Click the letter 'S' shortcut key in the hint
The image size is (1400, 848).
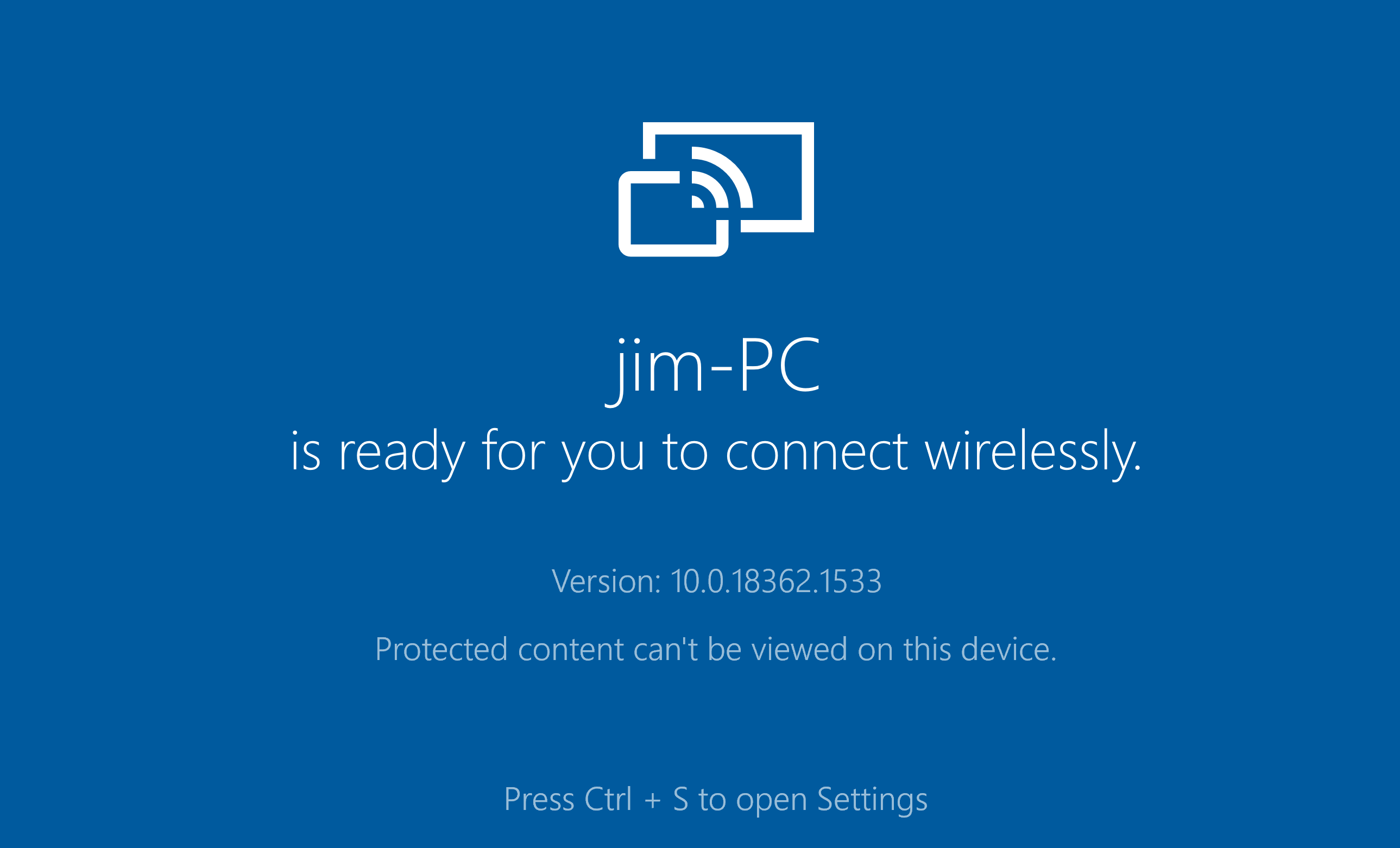pyautogui.click(x=680, y=799)
